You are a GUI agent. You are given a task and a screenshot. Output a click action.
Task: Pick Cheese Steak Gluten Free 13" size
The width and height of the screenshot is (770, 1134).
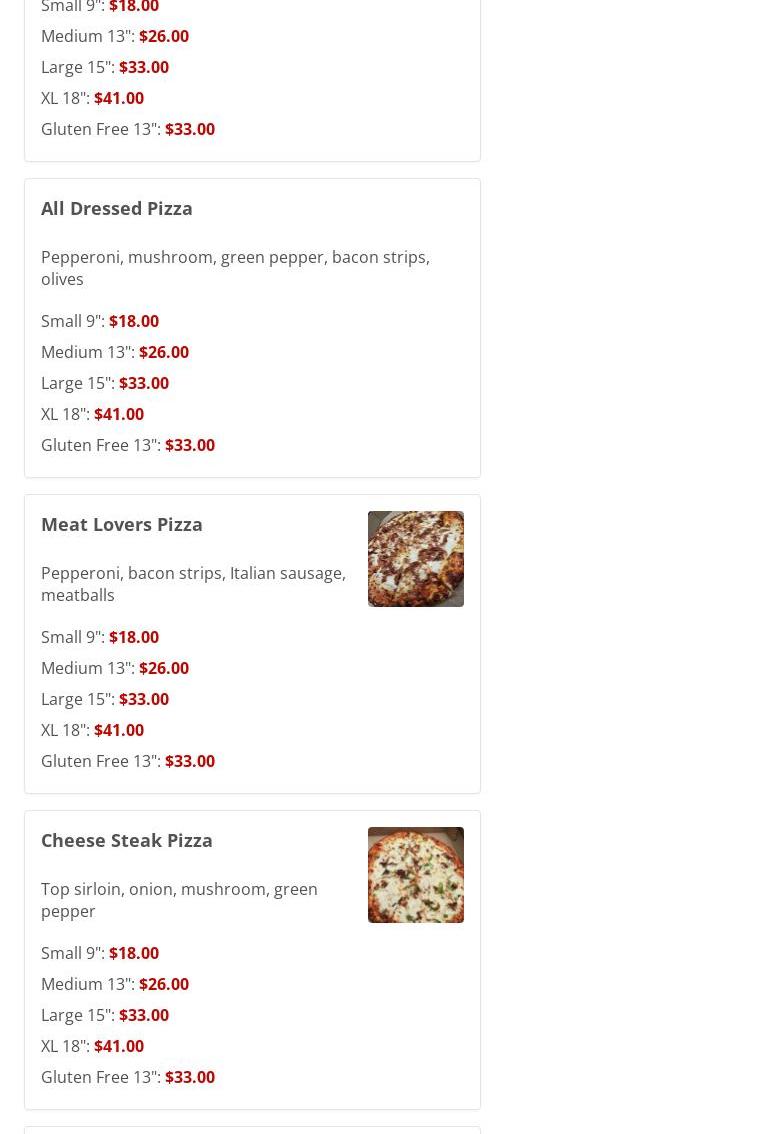point(128,1077)
